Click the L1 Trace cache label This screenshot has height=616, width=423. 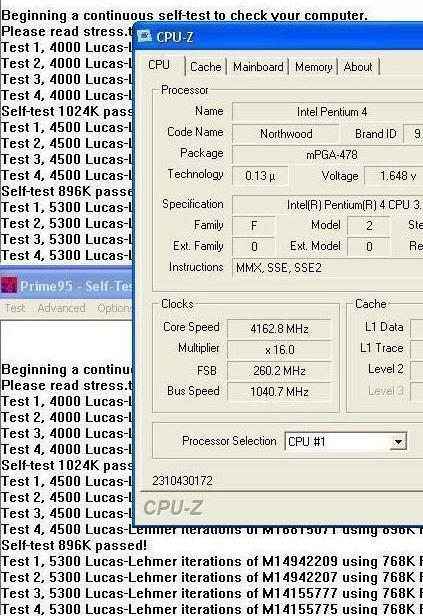point(382,348)
